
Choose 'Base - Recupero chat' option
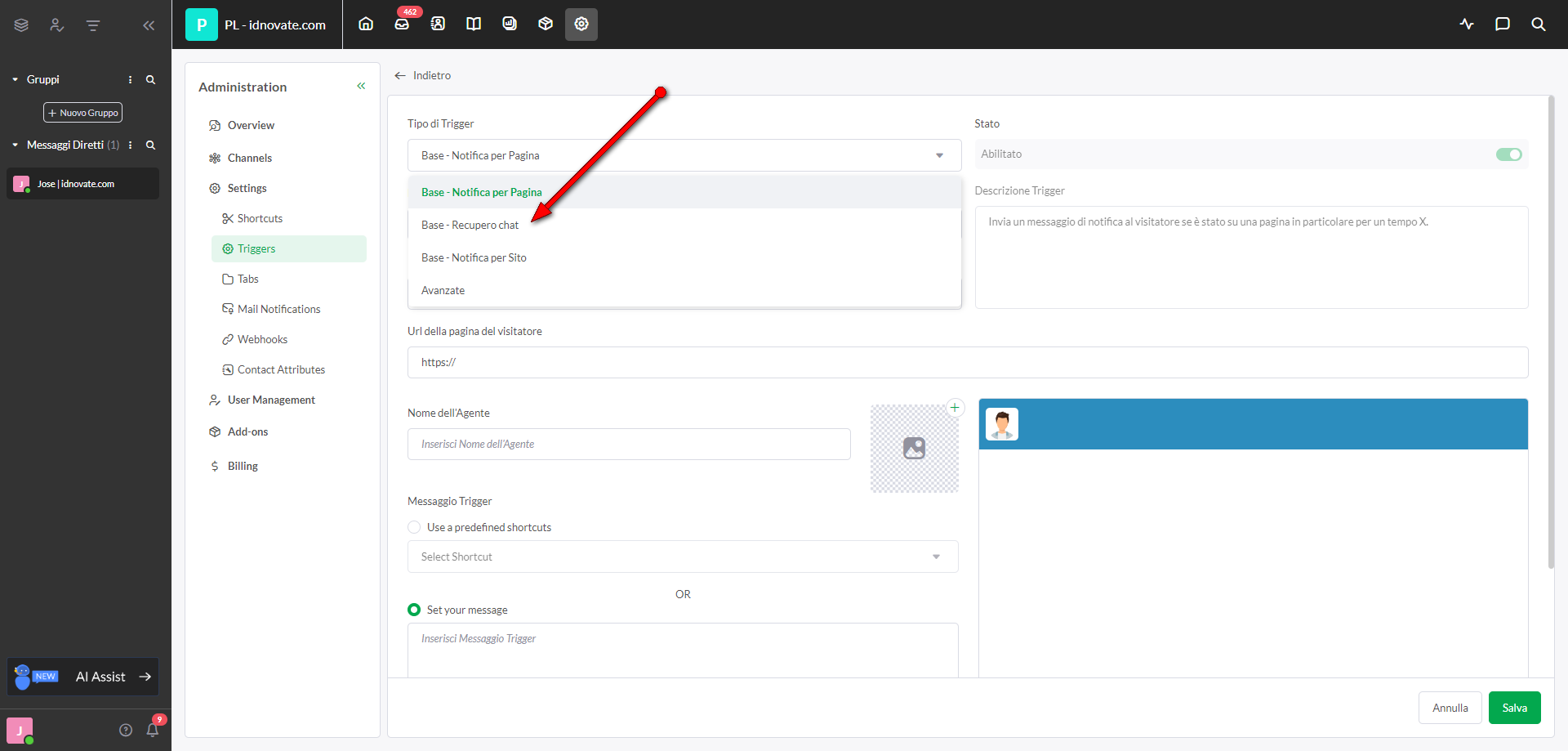[x=470, y=225]
